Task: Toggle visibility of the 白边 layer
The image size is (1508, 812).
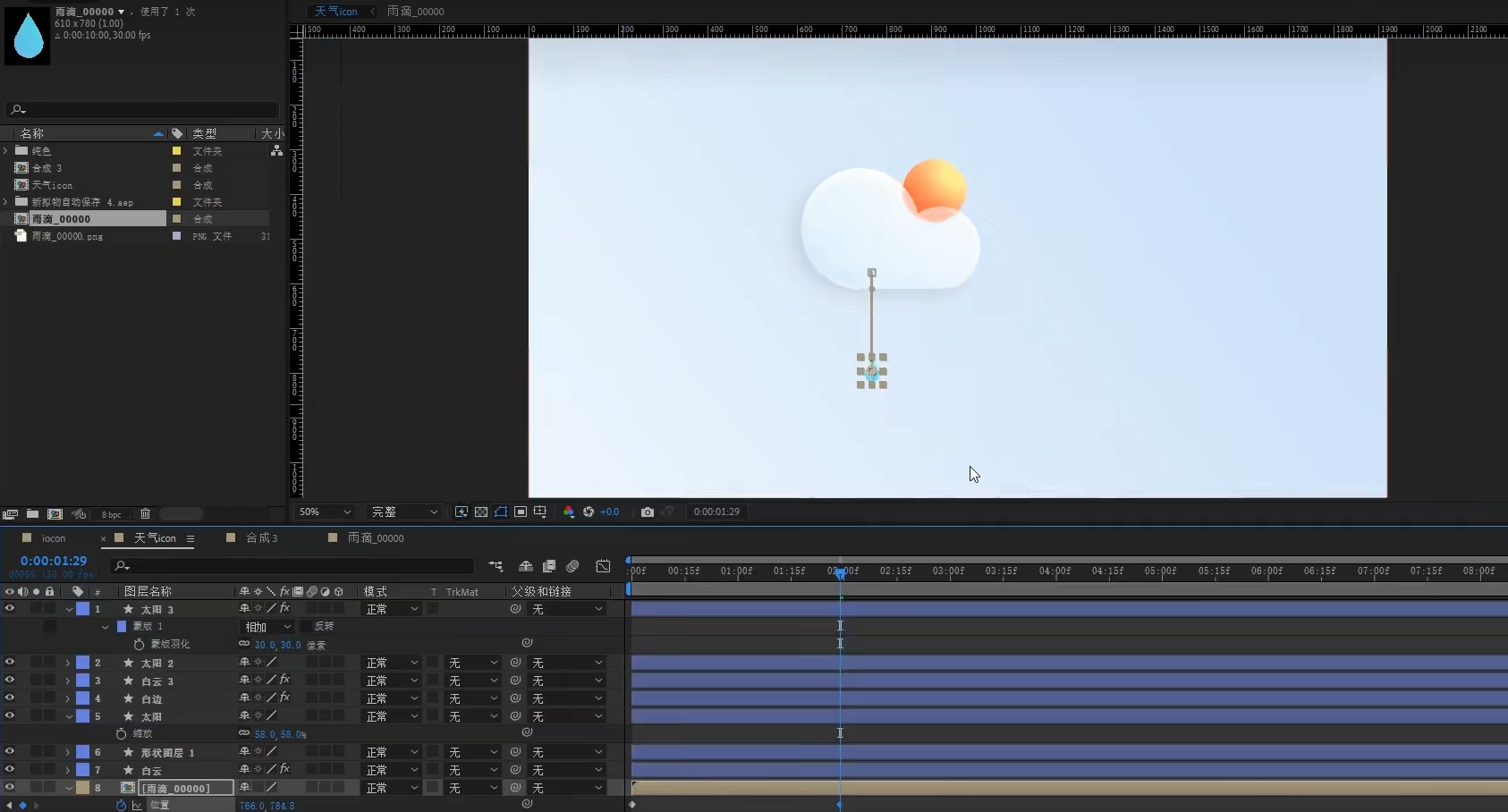Action: tap(10, 698)
